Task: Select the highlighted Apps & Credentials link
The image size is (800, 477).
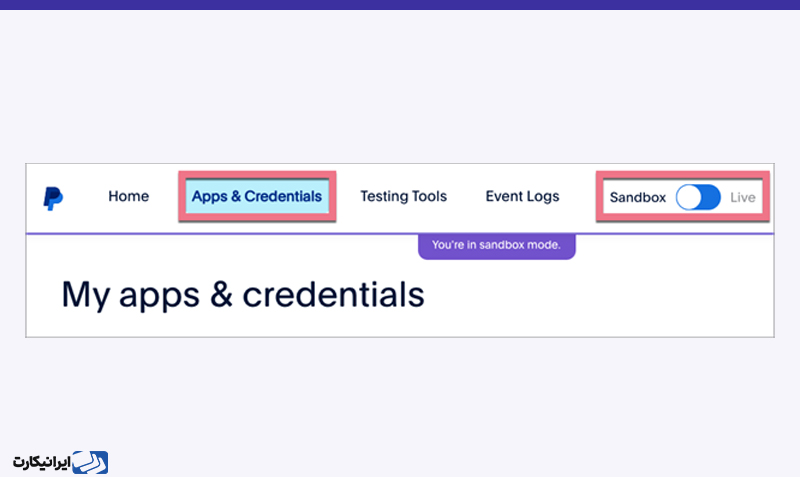Action: click(x=257, y=196)
